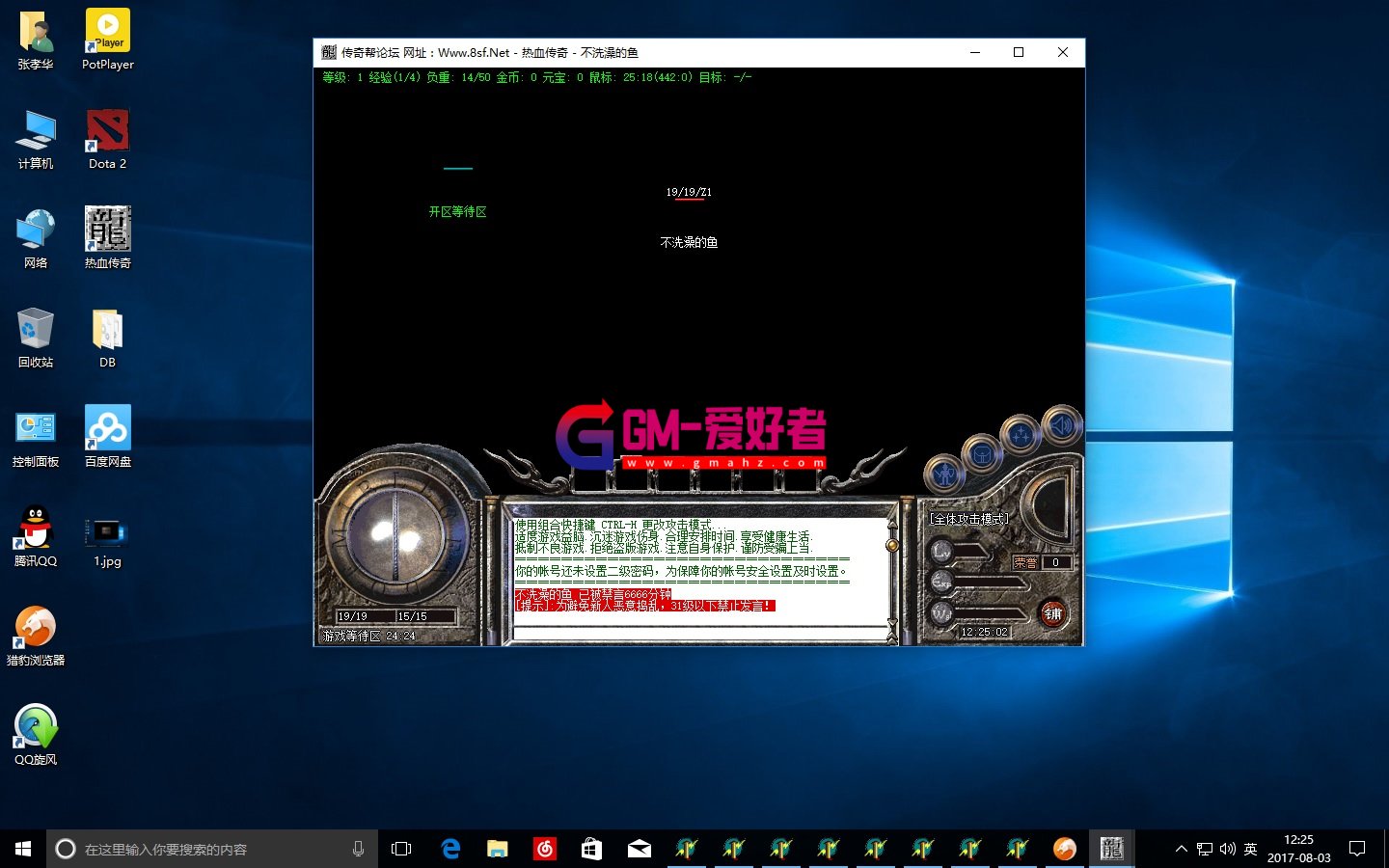Switch input language 英 indicator

point(1250,849)
